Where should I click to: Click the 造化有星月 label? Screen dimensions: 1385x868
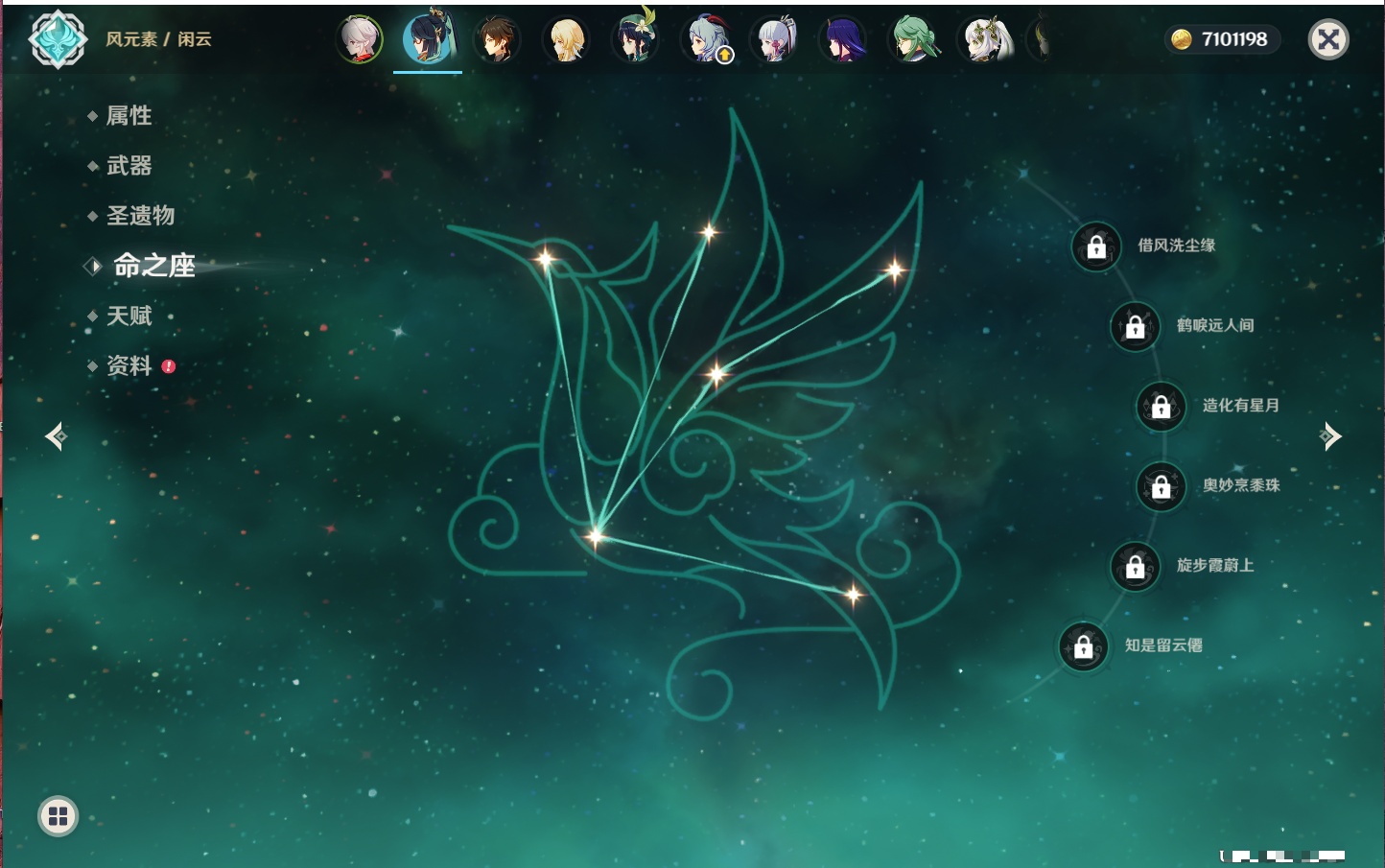pos(1241,405)
